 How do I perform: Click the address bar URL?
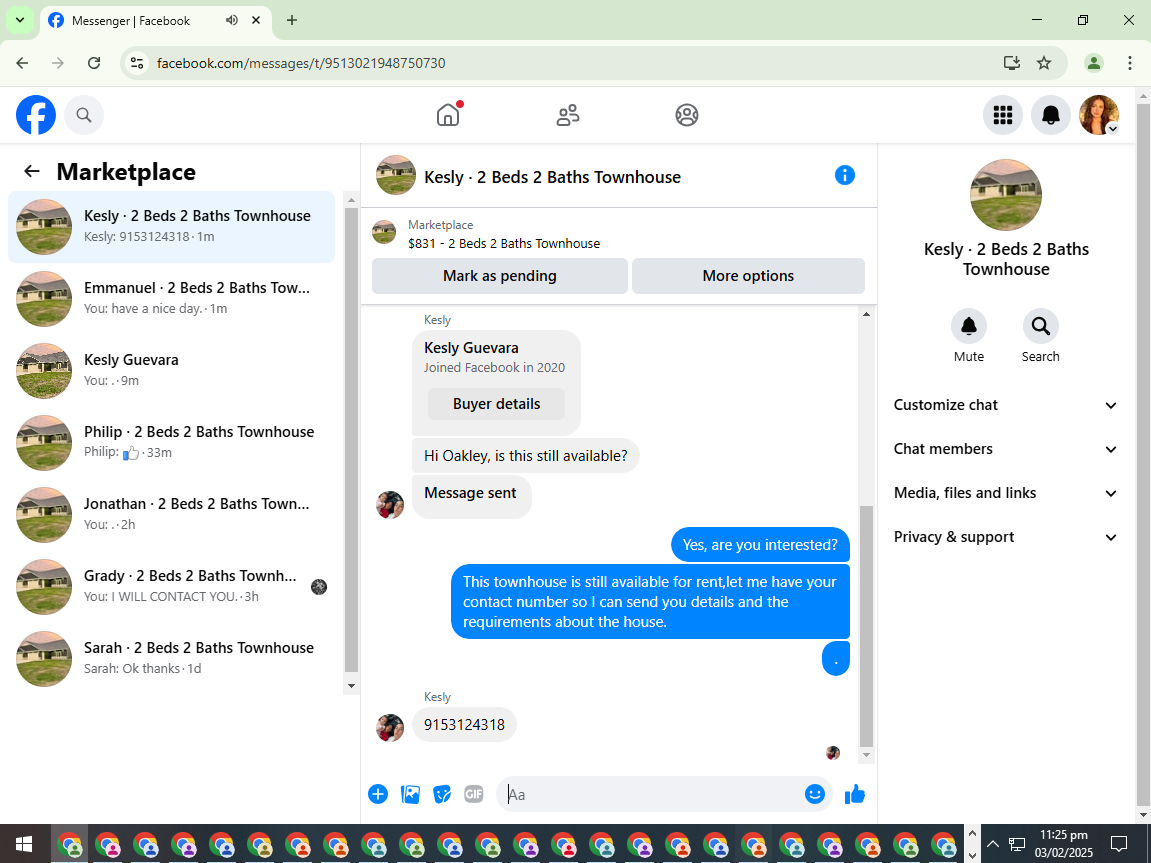(x=301, y=63)
